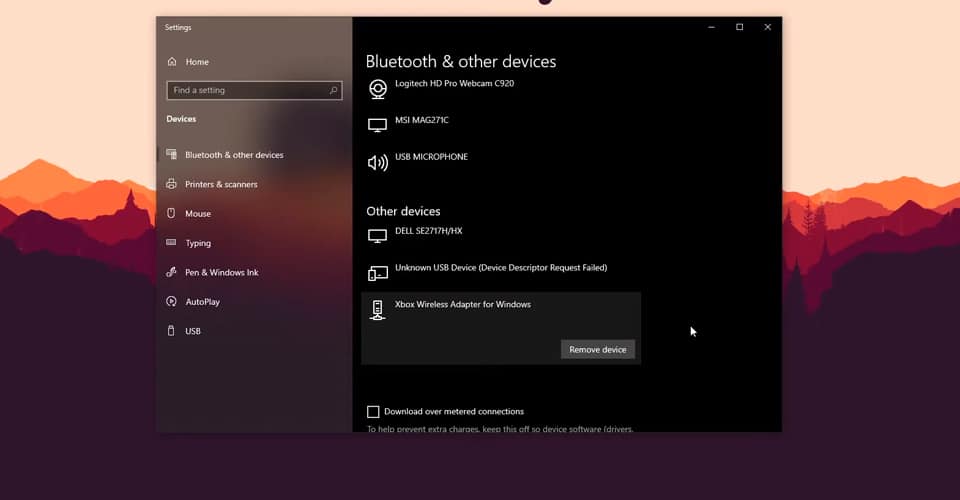Click the AutoPlay icon in the sidebar
The width and height of the screenshot is (960, 500).
(x=171, y=301)
